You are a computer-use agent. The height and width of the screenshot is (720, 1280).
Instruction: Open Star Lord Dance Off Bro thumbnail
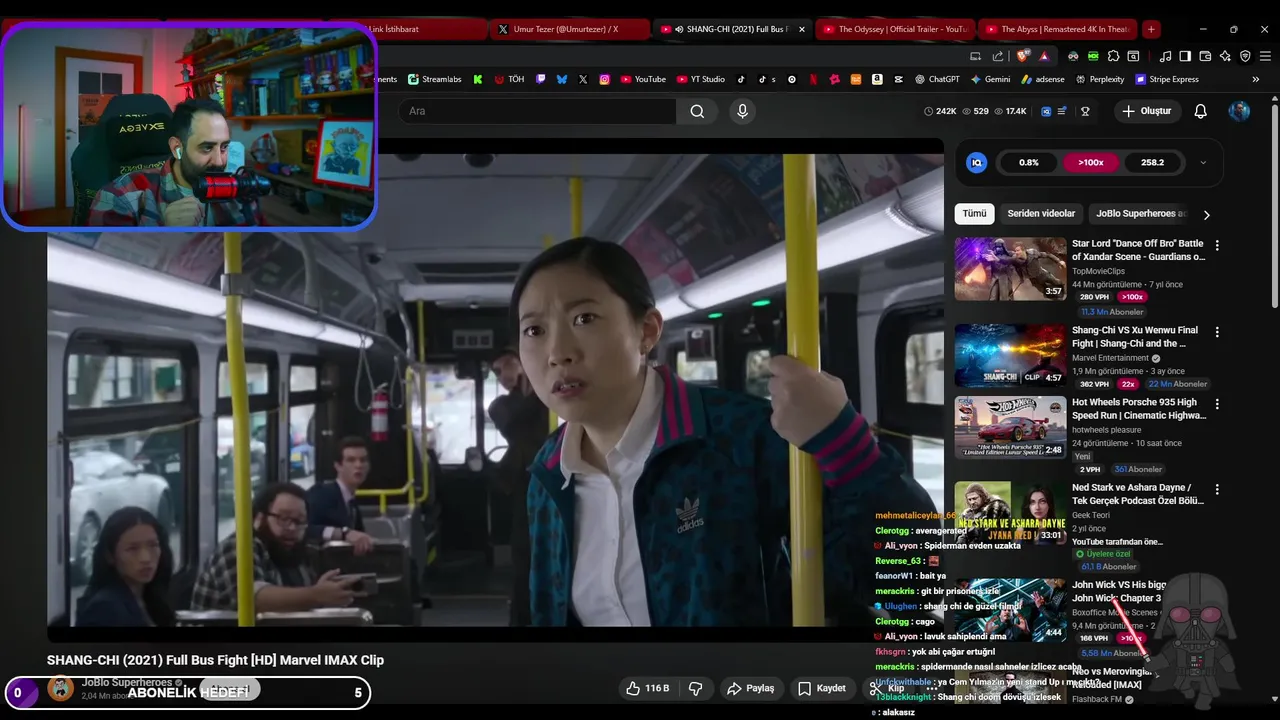coord(1010,268)
